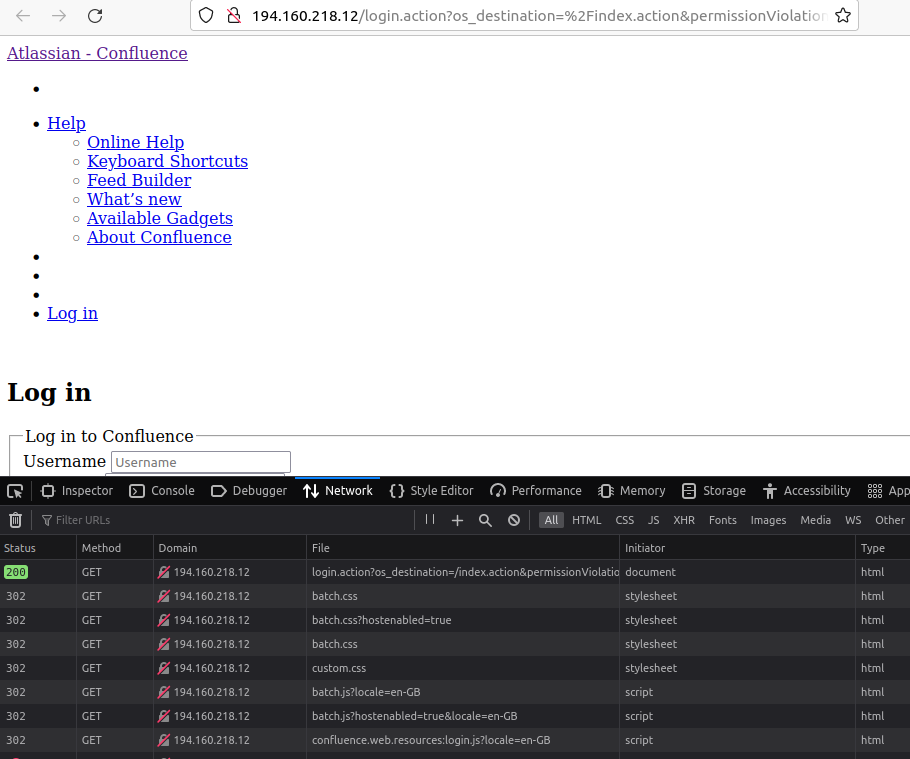Viewport: 910px width, 759px height.
Task: Click the Log in link
Action: click(72, 313)
